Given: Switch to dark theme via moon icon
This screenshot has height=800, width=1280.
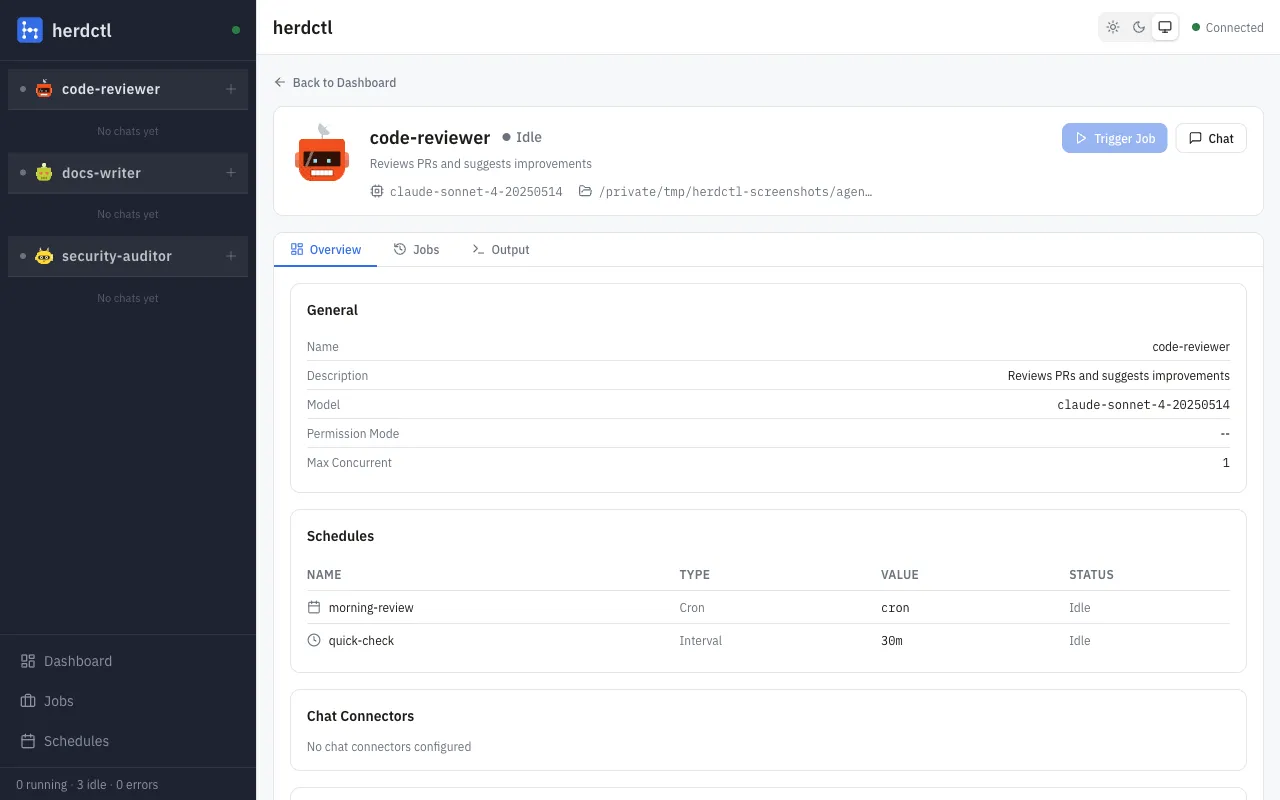Looking at the screenshot, I should point(1139,27).
